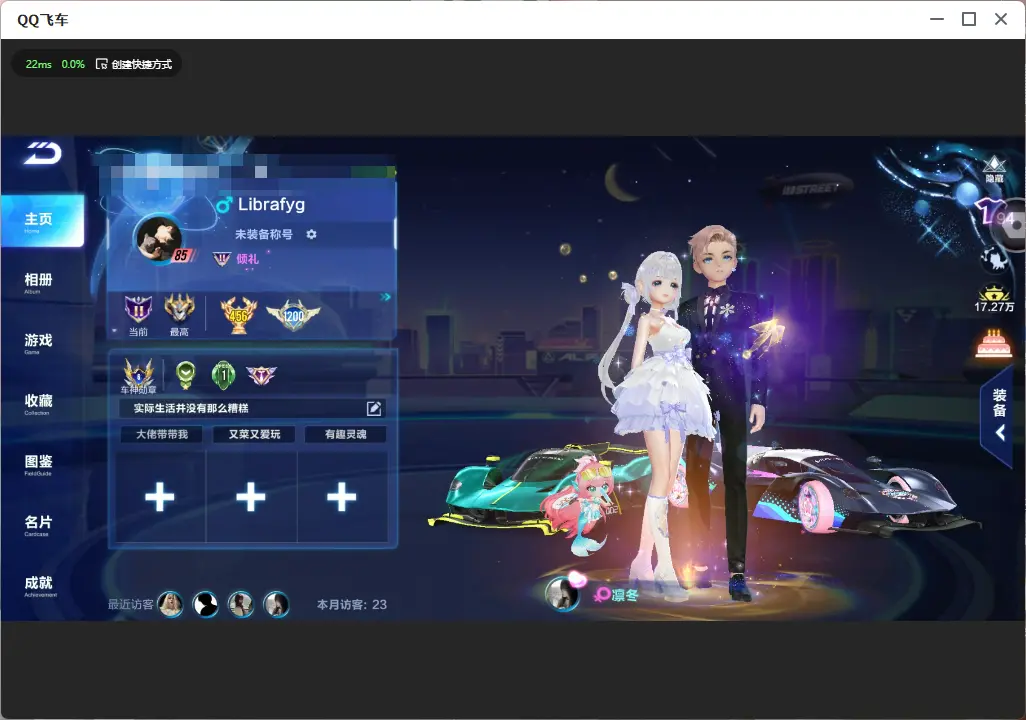Click the back arrow logo icon
The width and height of the screenshot is (1026, 720).
click(x=43, y=153)
